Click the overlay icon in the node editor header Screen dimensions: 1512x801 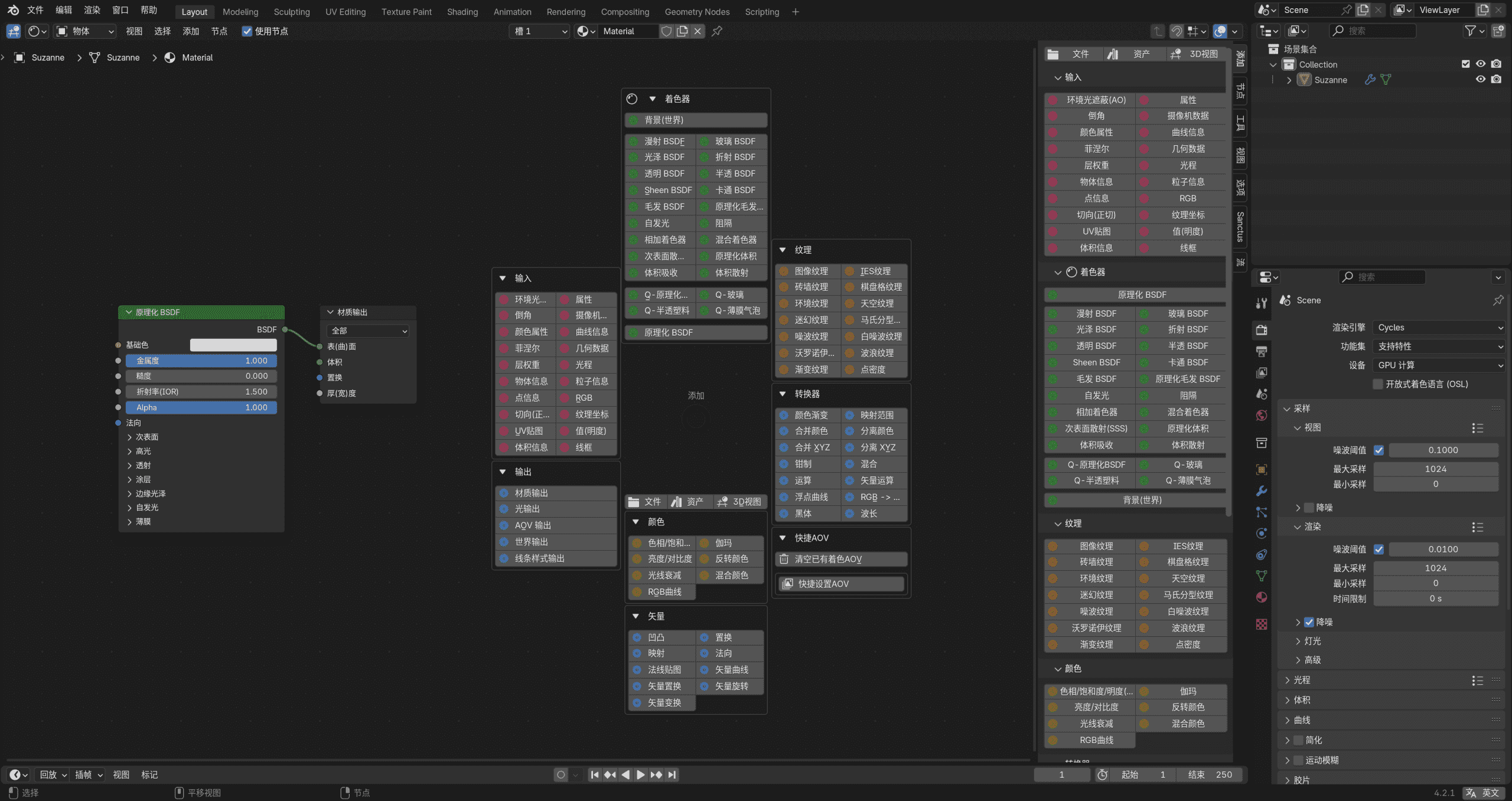(1220, 31)
